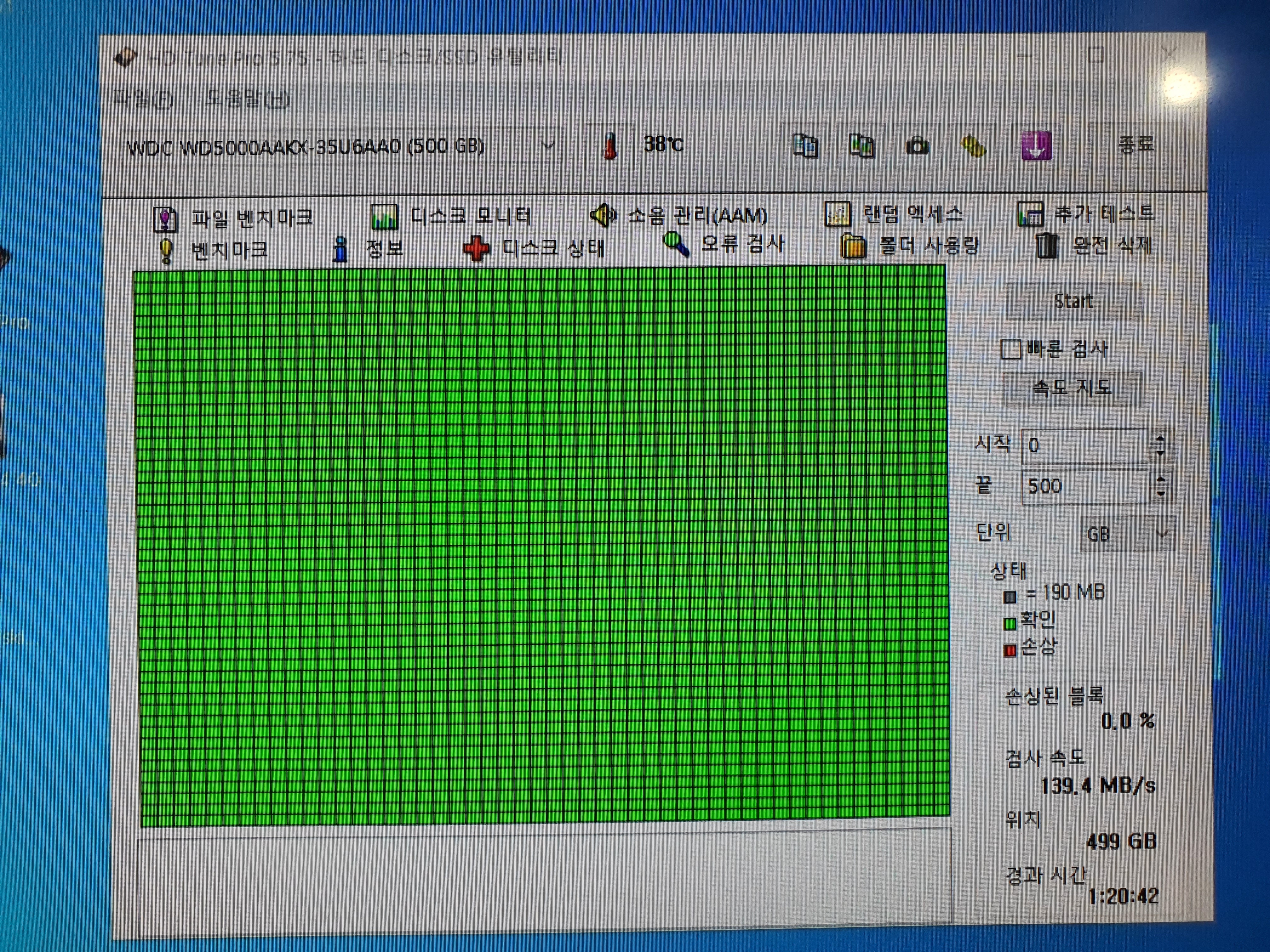The height and width of the screenshot is (952, 1270).
Task: Open the 도움말(H) menu
Action: point(248,99)
